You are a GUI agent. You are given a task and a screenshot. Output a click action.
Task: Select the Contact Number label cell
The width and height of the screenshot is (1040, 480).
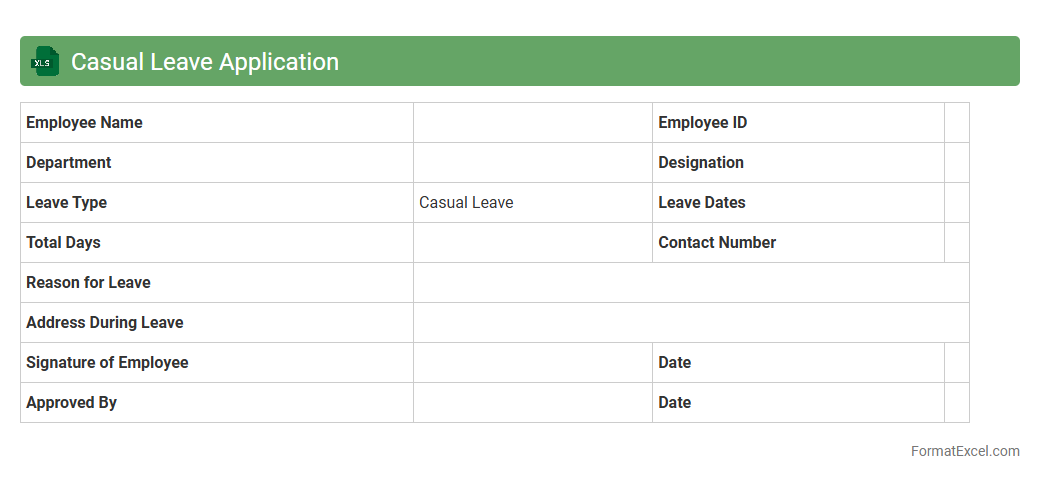[797, 243]
